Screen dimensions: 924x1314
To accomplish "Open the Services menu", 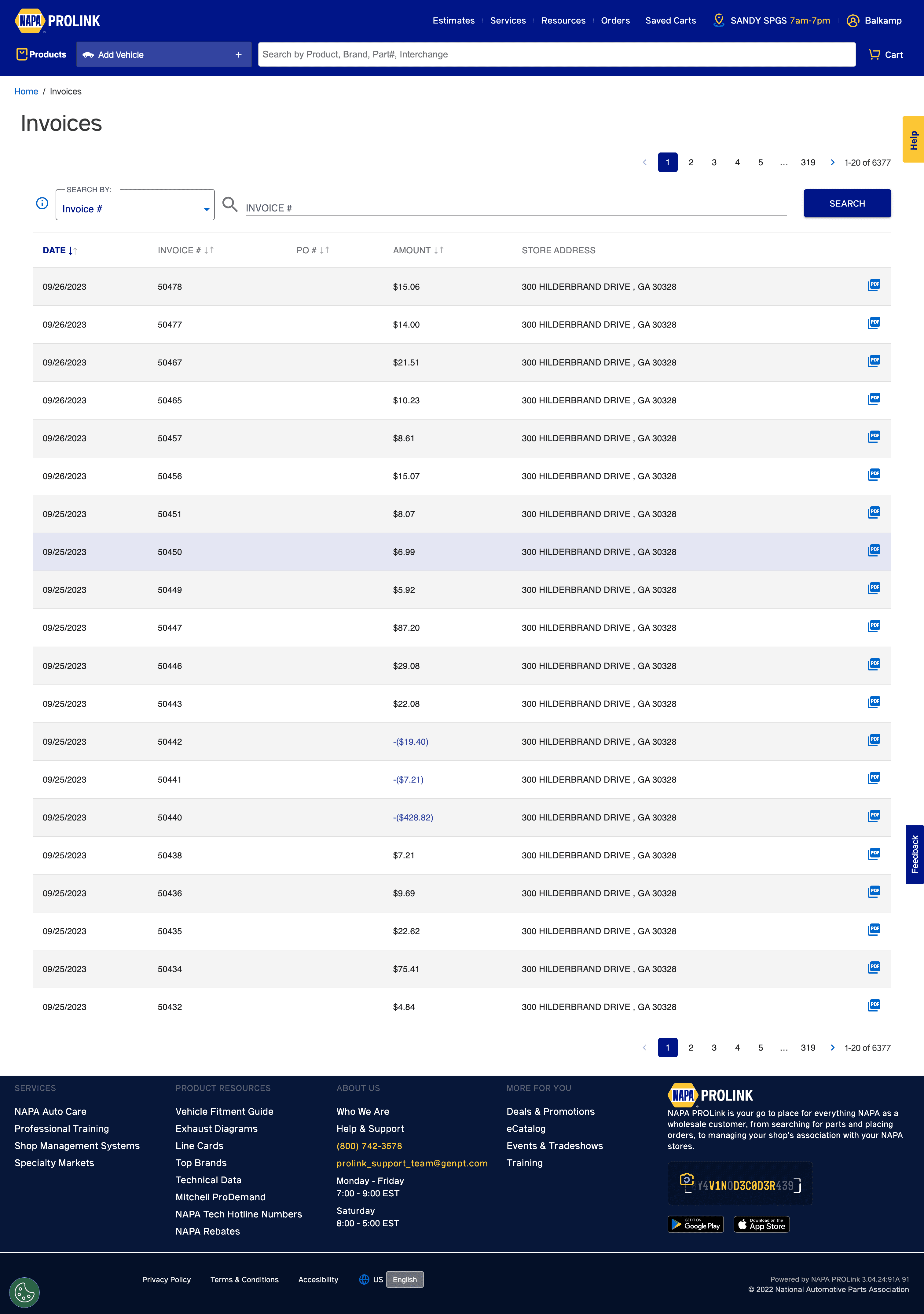I will [x=508, y=20].
